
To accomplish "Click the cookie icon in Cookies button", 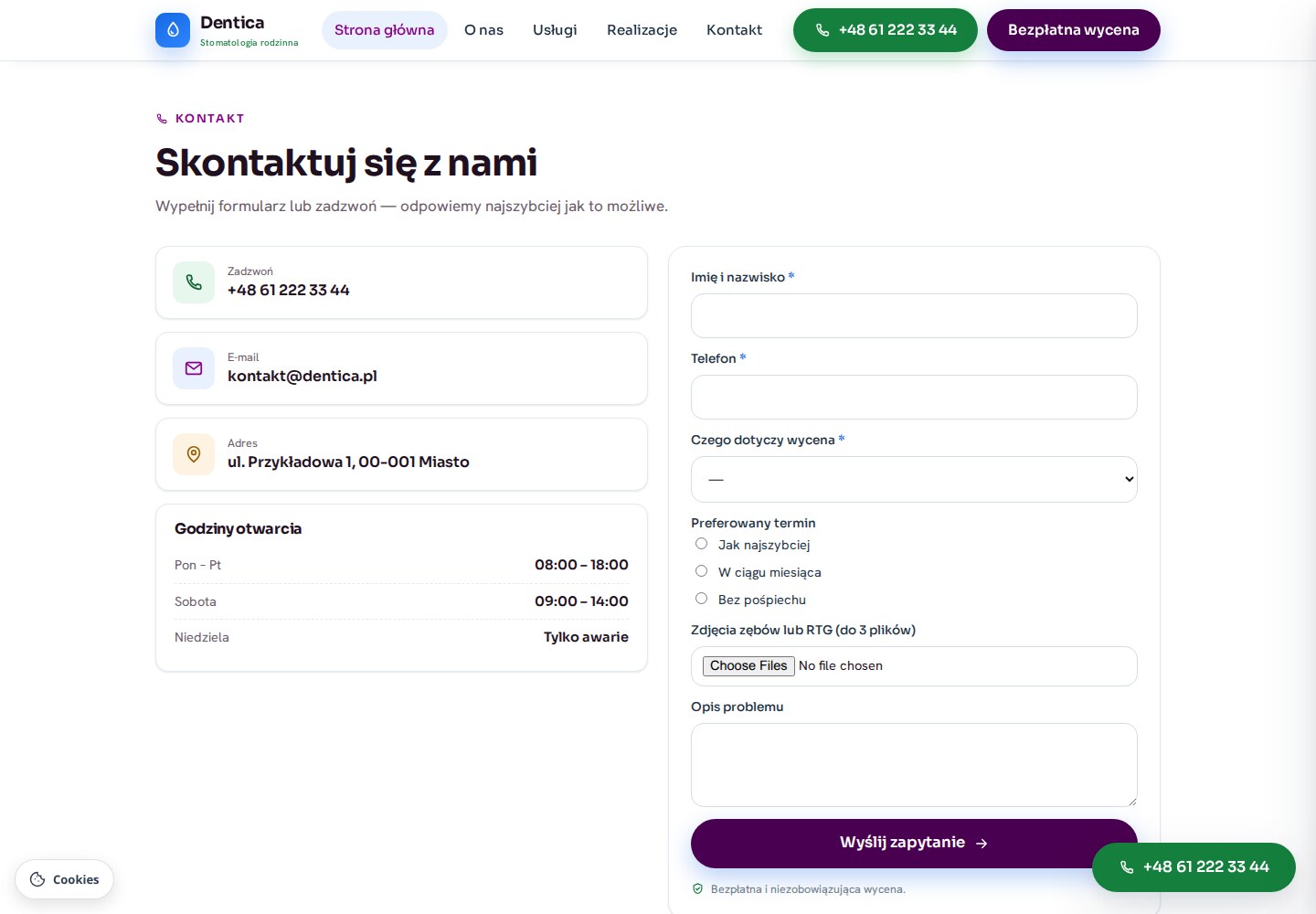I will click(x=37, y=879).
